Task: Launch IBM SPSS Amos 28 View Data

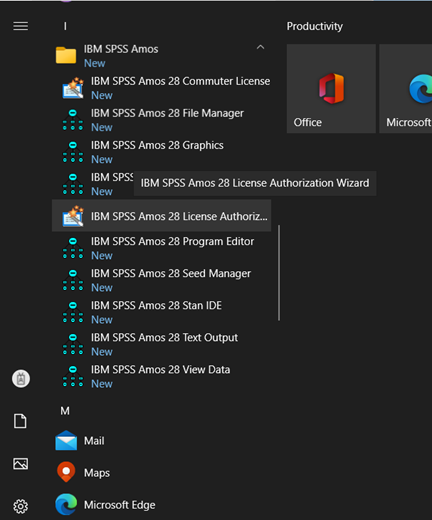Action: click(x=160, y=369)
